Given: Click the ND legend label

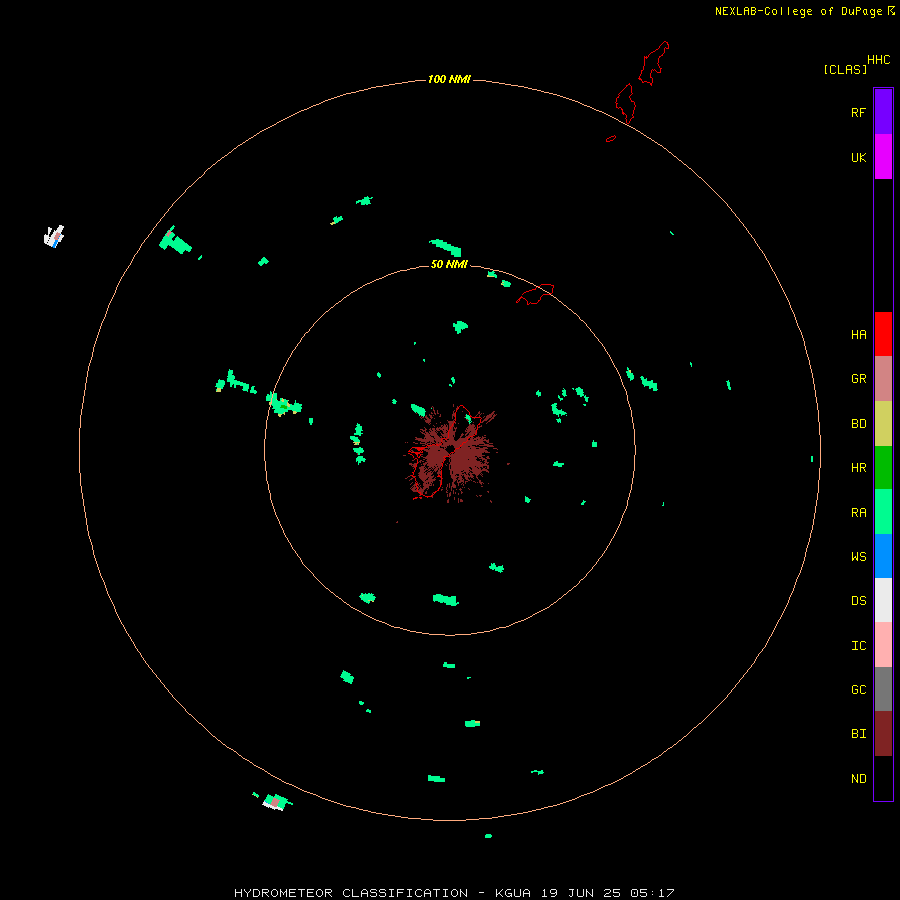Looking at the screenshot, I should point(859,779).
